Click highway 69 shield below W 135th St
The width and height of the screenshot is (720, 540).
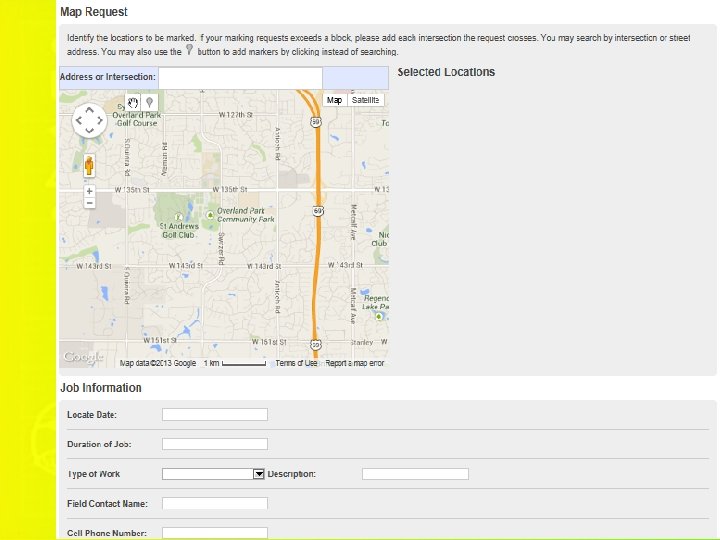(318, 211)
